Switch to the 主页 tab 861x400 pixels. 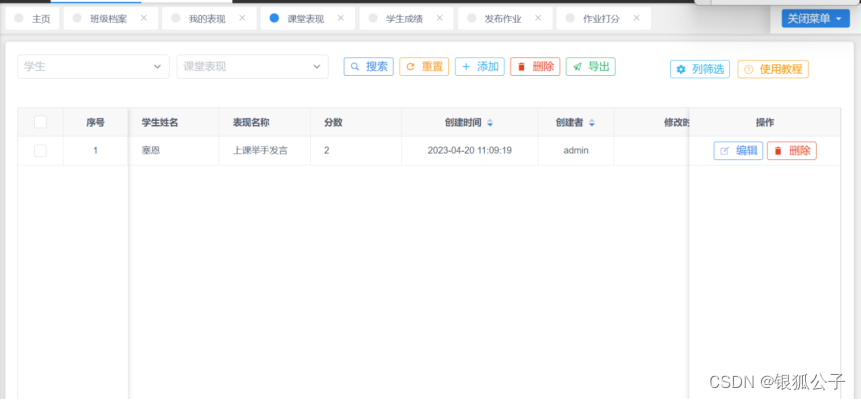32,19
